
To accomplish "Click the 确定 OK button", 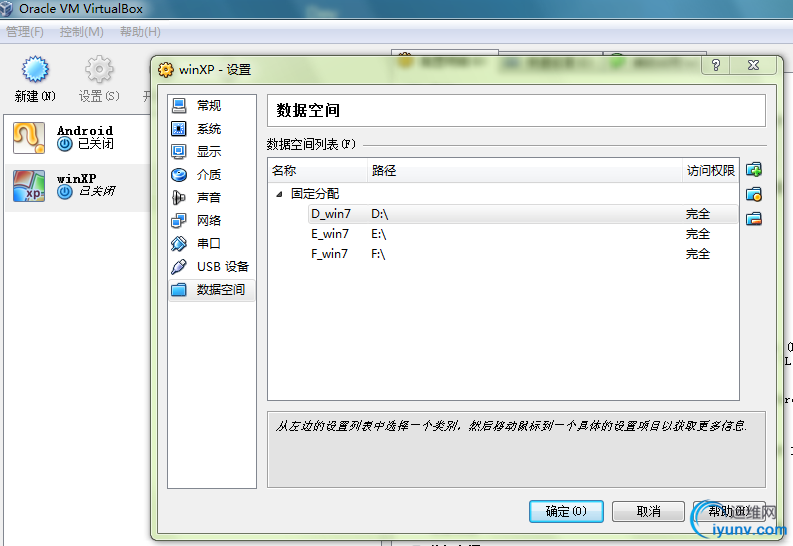I will click(x=566, y=511).
